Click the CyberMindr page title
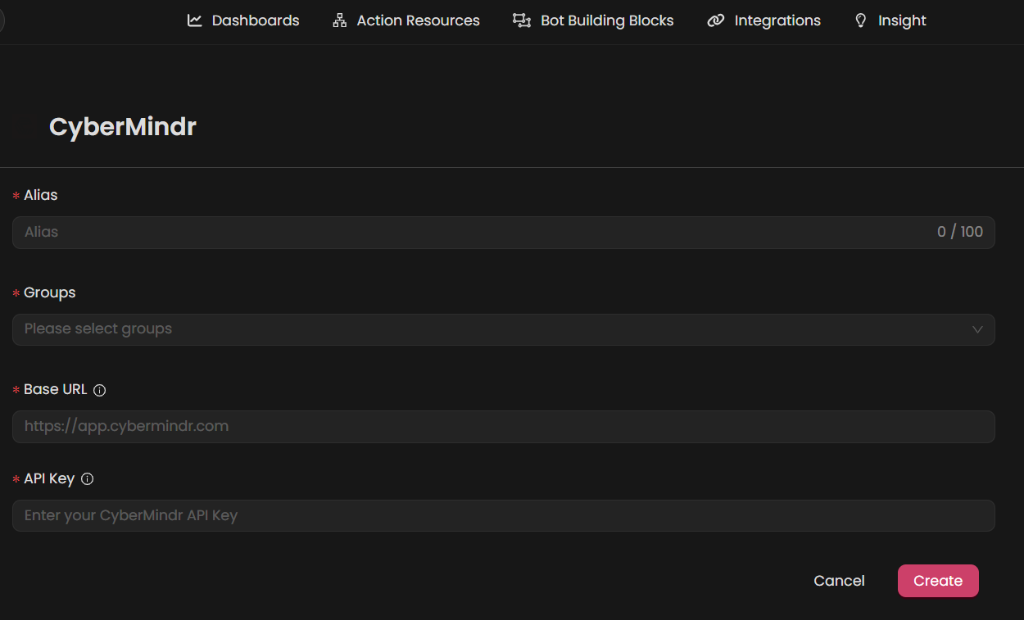 pyautogui.click(x=123, y=127)
